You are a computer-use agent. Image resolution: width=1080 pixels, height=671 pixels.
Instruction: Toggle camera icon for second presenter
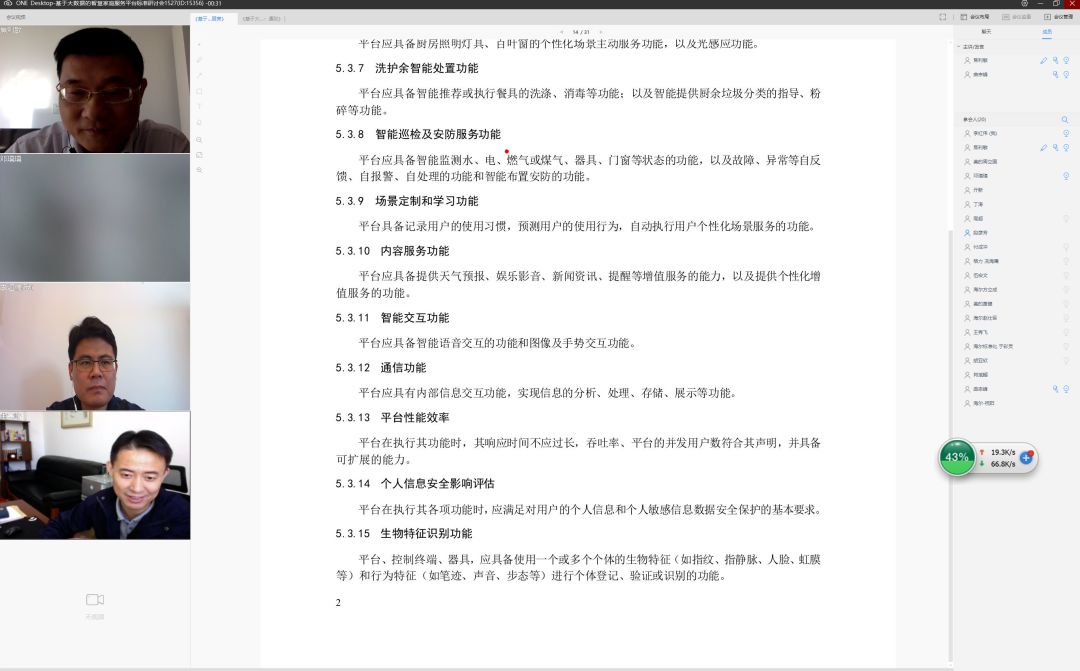tap(1066, 74)
